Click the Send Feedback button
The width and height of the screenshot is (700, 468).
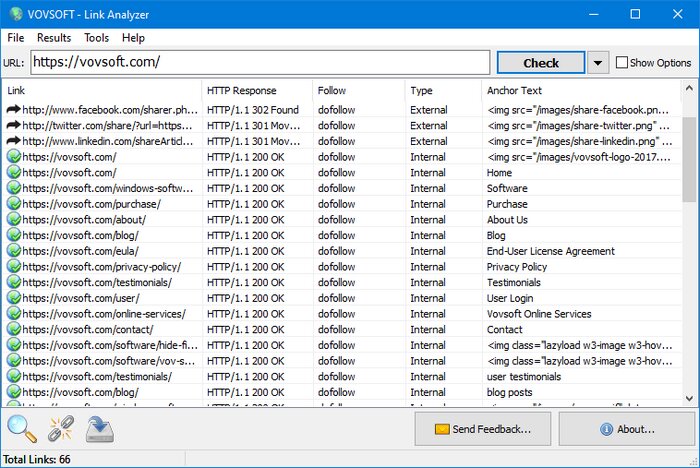483,429
